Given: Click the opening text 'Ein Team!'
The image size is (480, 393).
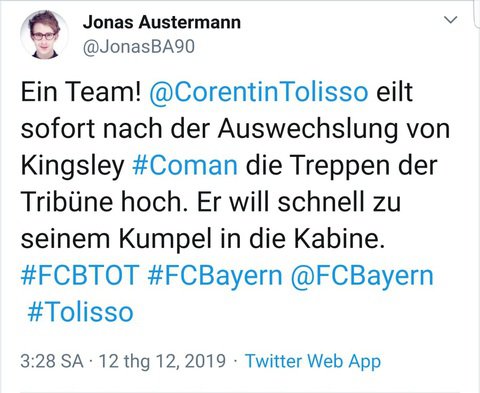Looking at the screenshot, I should (81, 92).
